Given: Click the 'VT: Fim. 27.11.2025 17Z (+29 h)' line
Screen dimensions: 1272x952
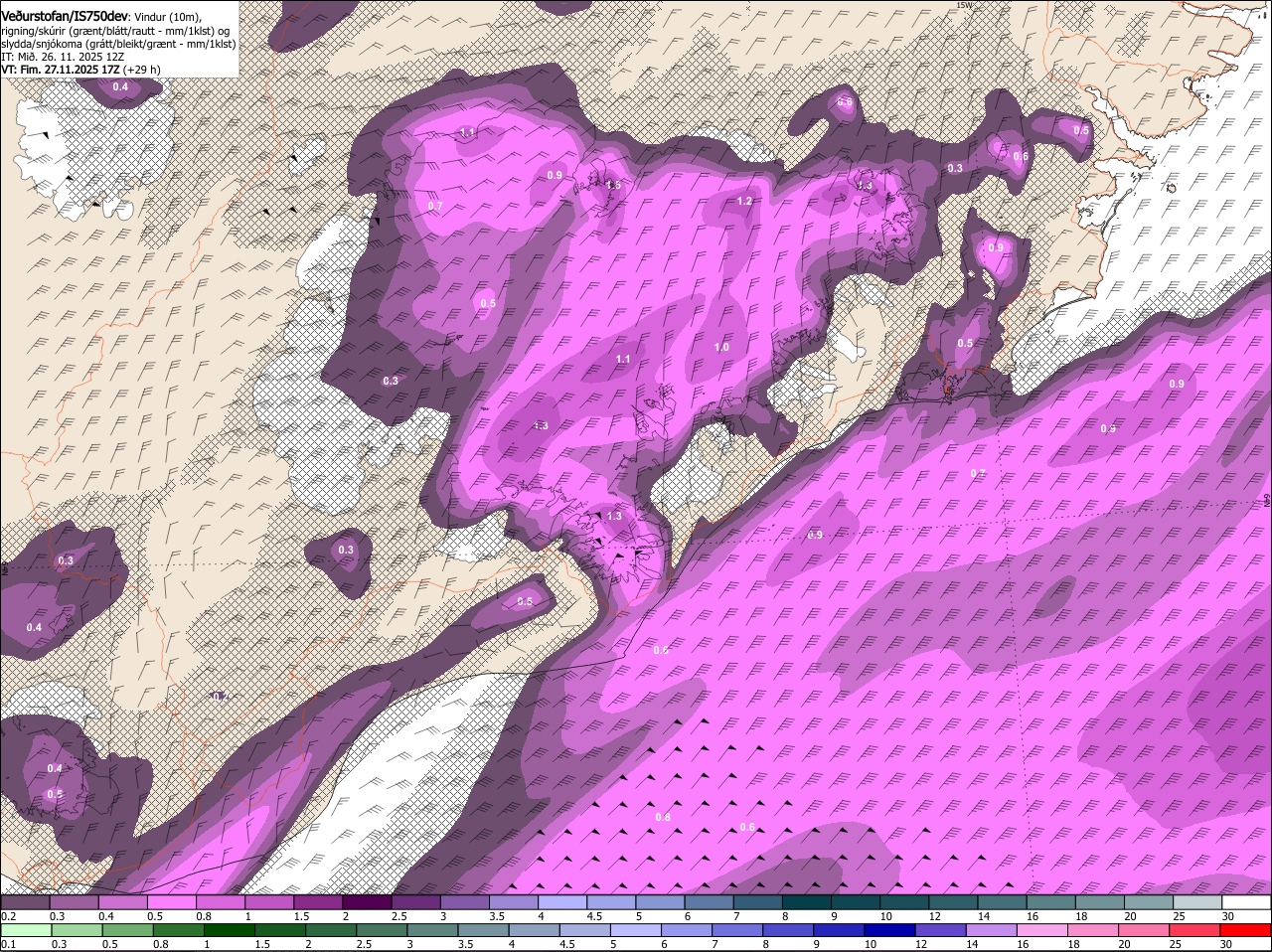Looking at the screenshot, I should point(80,71).
